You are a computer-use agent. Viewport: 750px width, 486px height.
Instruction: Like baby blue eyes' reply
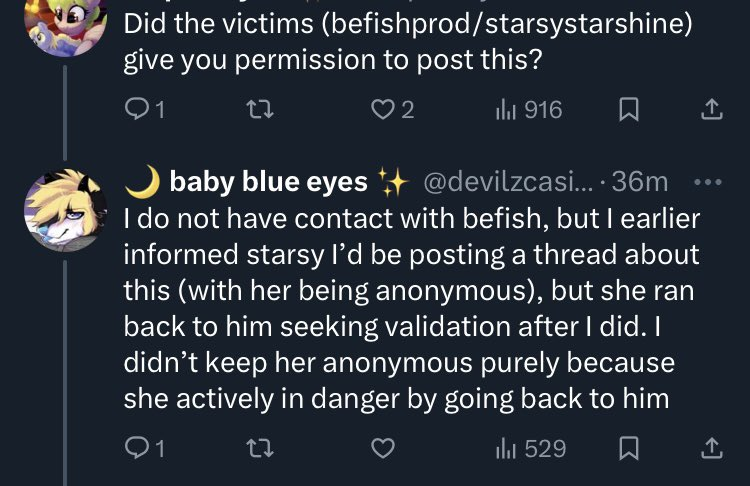pyautogui.click(x=382, y=448)
